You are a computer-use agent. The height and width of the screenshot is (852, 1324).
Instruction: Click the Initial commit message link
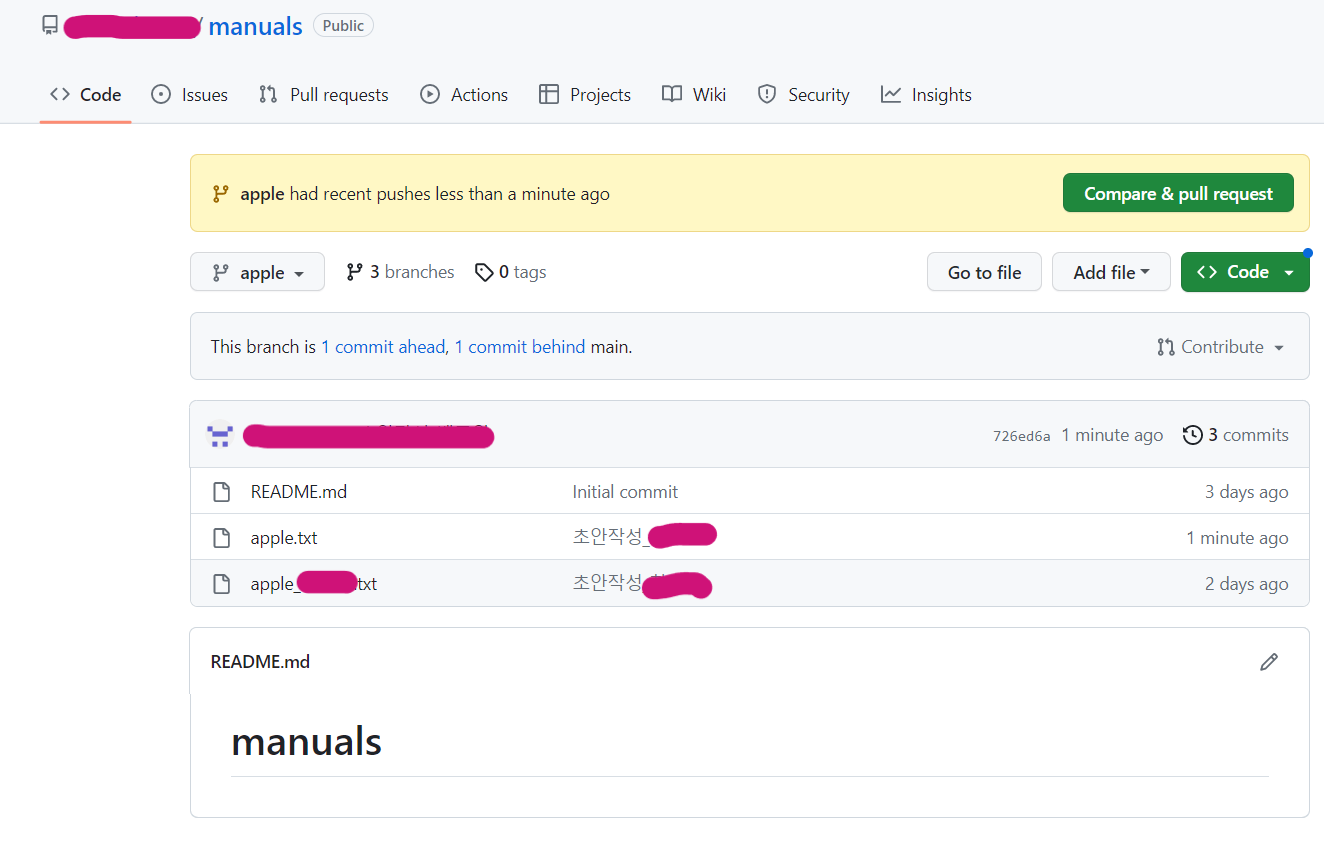coord(625,492)
